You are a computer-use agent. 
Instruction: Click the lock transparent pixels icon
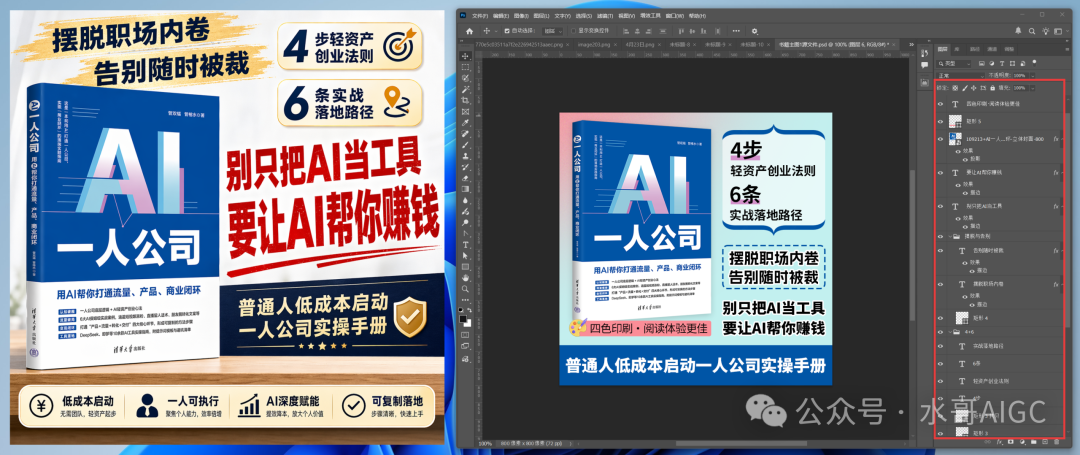click(955, 88)
